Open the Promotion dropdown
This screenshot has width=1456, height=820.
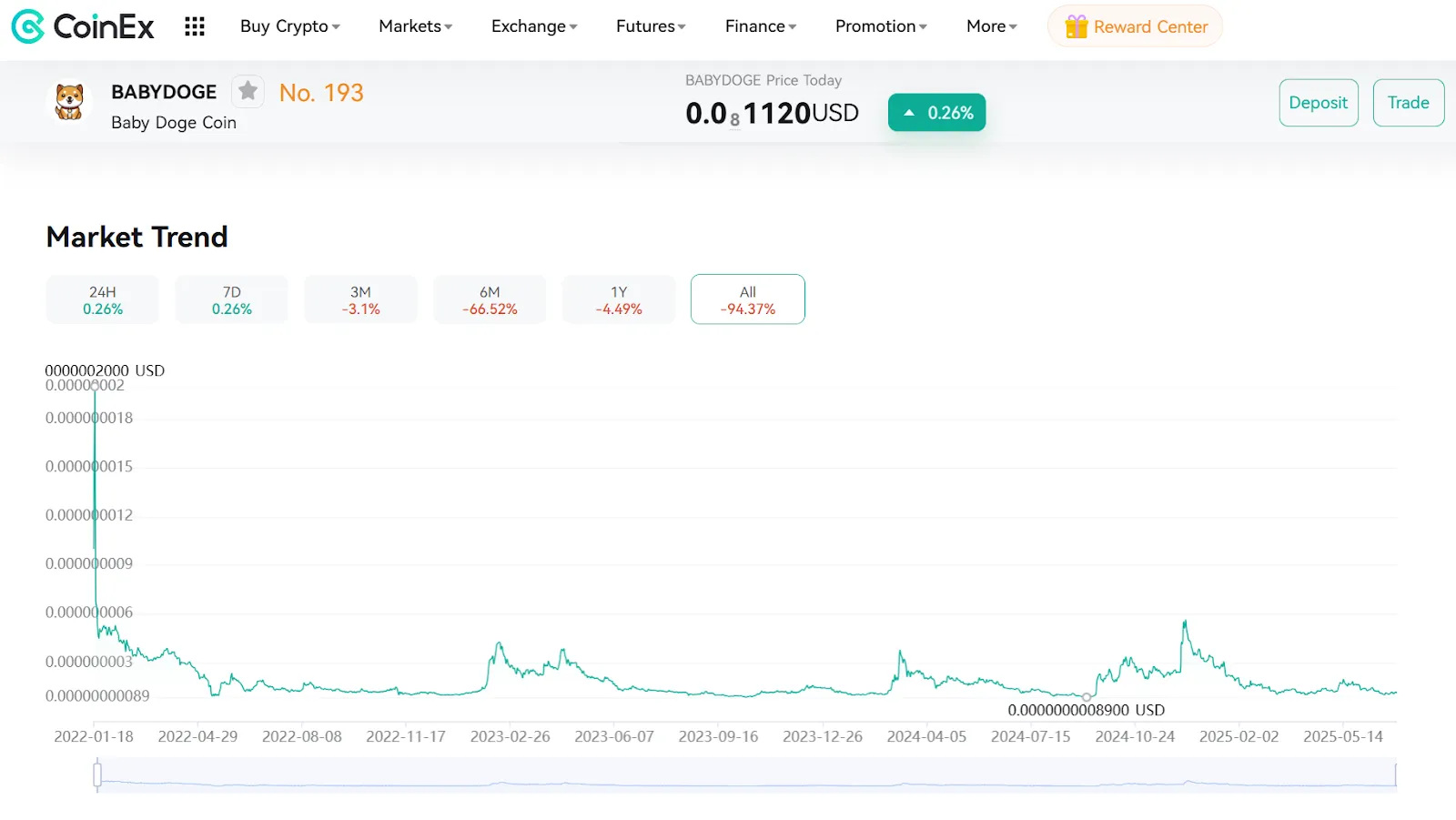coord(881,26)
